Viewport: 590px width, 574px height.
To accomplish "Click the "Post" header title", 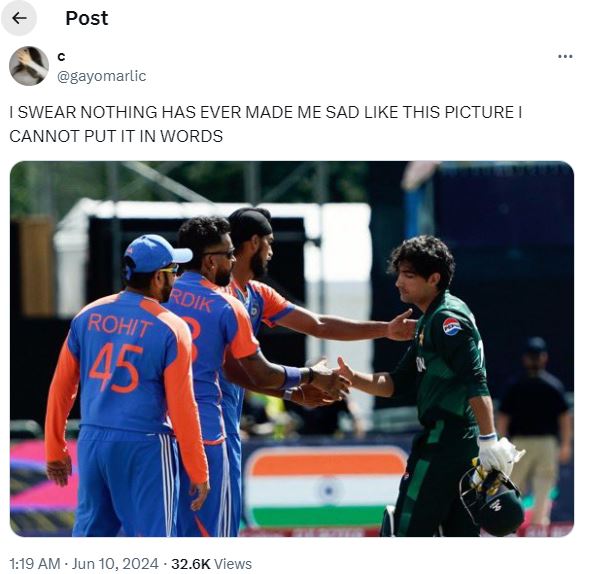I will coord(87,18).
